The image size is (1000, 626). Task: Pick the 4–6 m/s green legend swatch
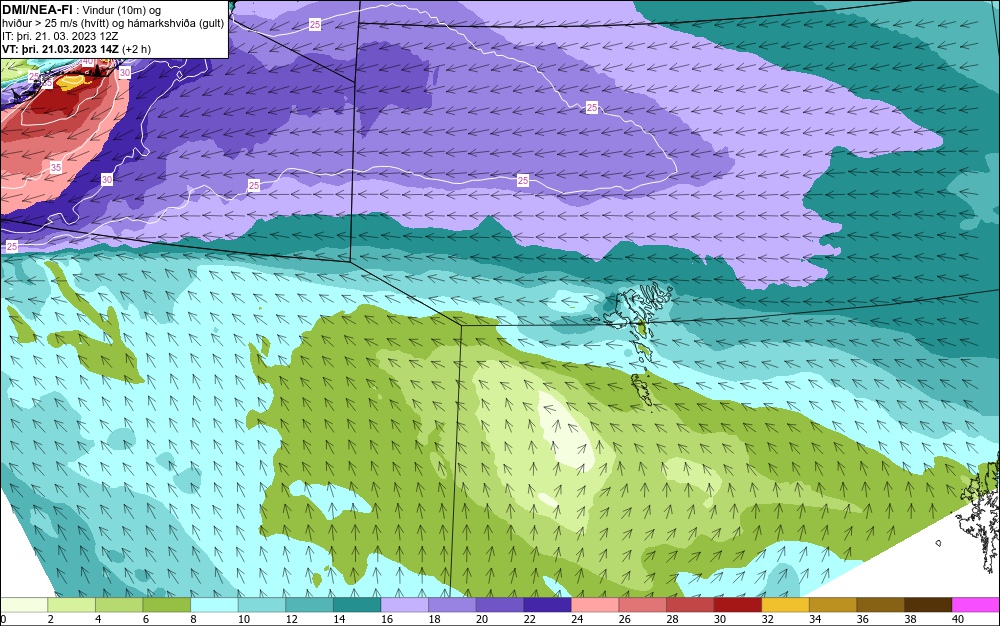119,605
